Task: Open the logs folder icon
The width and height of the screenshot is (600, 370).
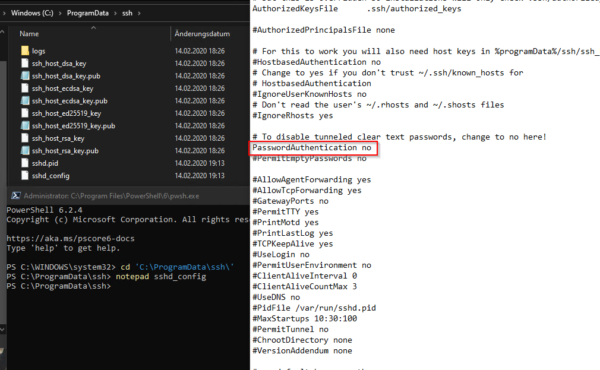Action: click(25, 51)
